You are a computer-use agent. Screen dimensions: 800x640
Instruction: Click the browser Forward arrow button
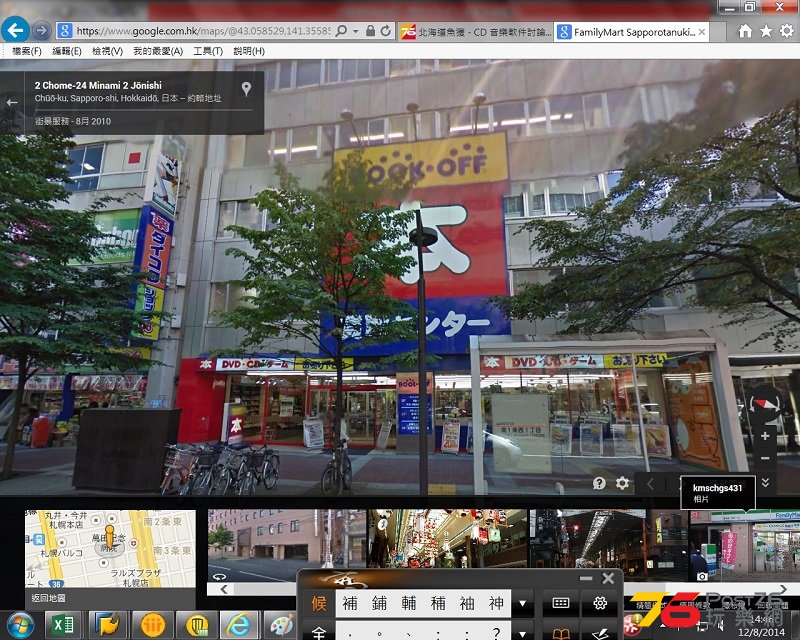[42, 31]
